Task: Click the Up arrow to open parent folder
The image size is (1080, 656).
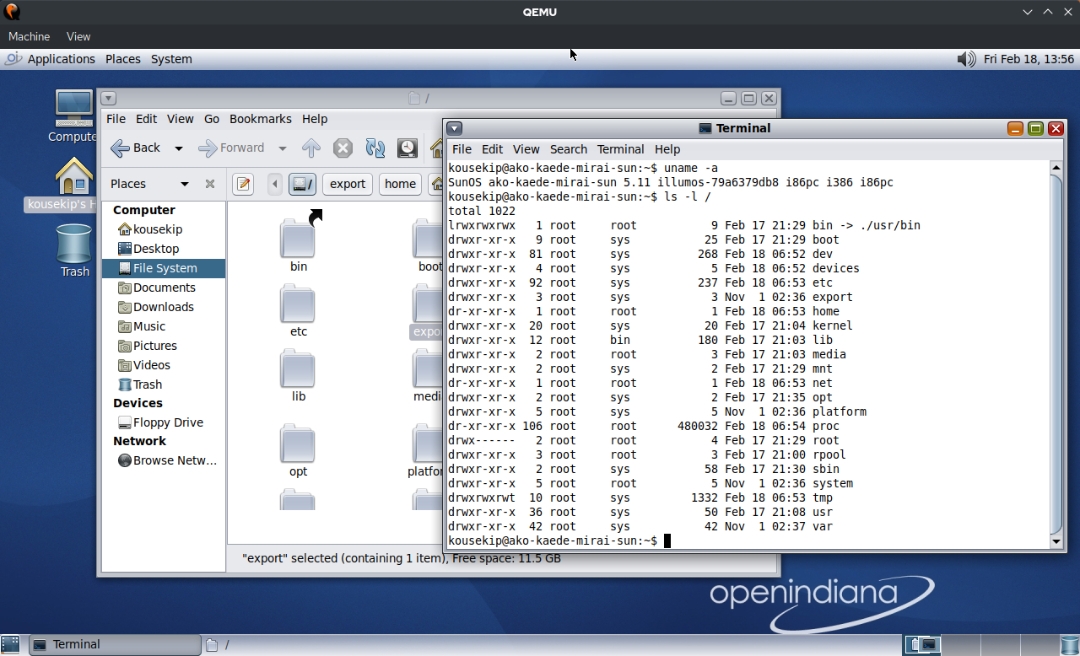Action: pos(311,148)
